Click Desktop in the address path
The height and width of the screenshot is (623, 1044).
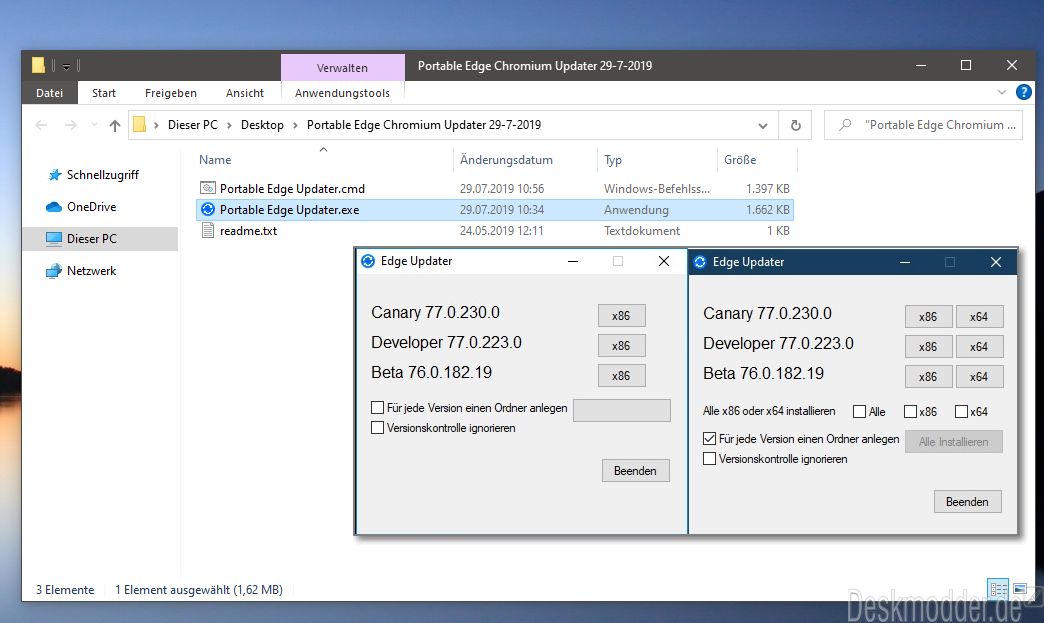click(x=262, y=125)
